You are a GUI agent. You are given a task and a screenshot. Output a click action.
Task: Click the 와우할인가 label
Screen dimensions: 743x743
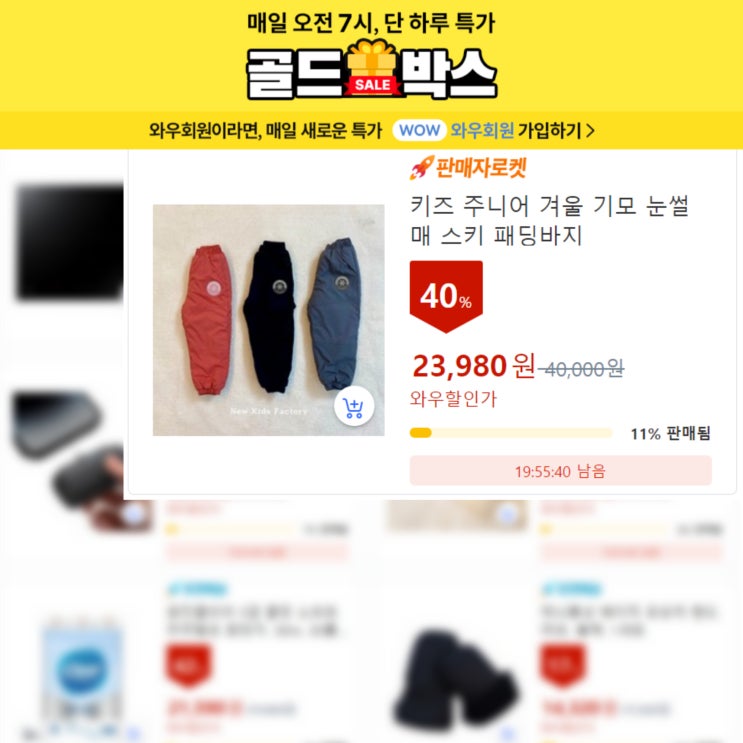tap(453, 399)
